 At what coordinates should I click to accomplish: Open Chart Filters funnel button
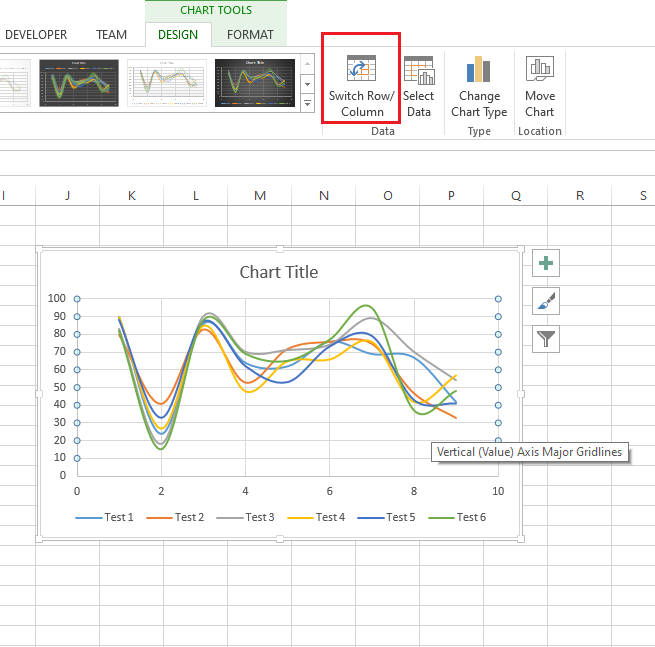click(546, 339)
